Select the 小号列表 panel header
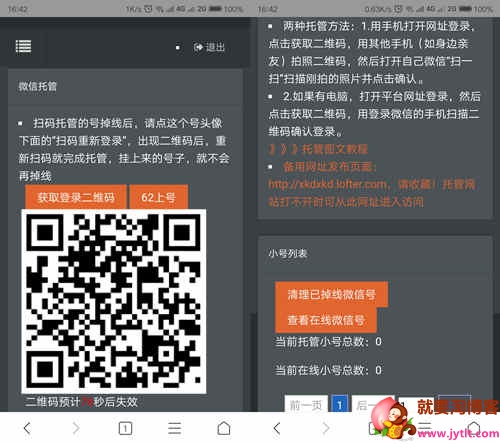The width and height of the screenshot is (500, 444). coord(375,254)
